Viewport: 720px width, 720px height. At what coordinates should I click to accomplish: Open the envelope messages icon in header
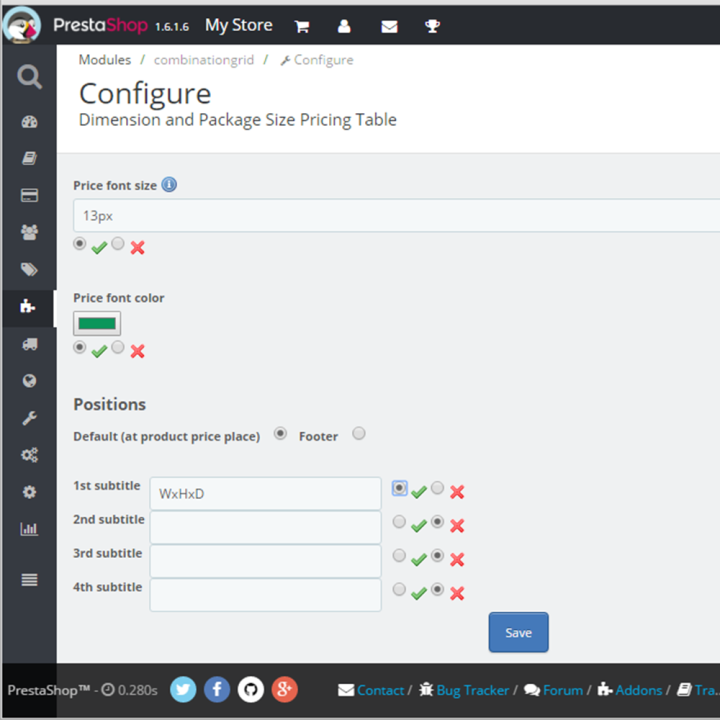389,27
